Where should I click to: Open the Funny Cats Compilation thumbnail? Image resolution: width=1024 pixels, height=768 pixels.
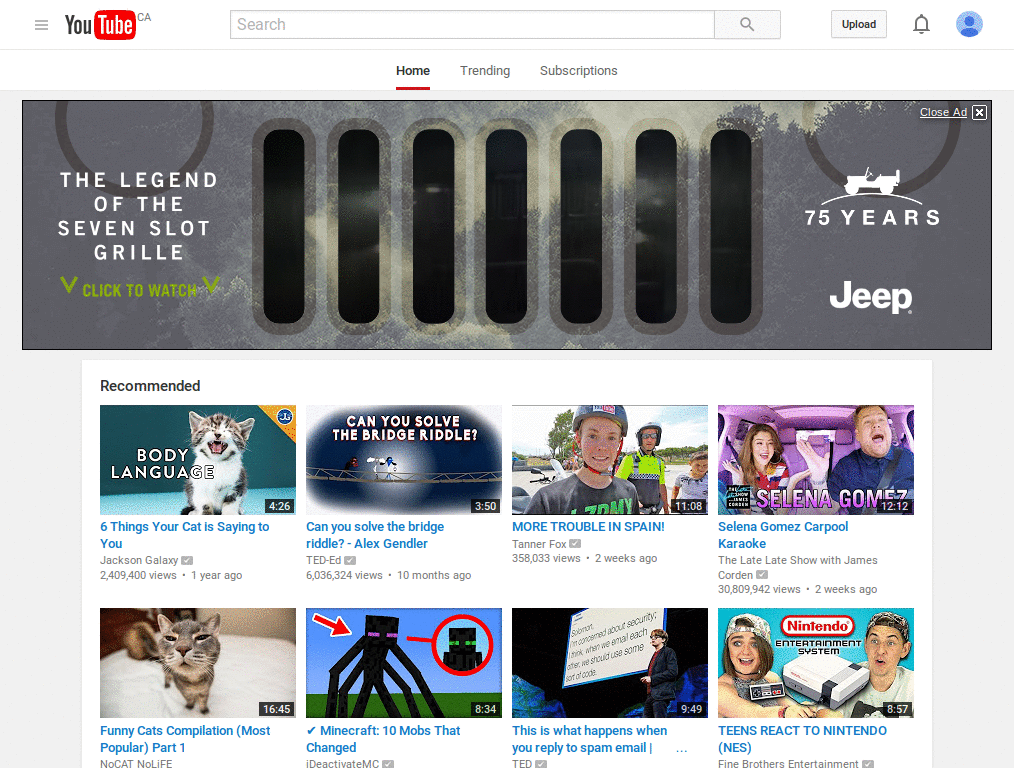(x=198, y=663)
